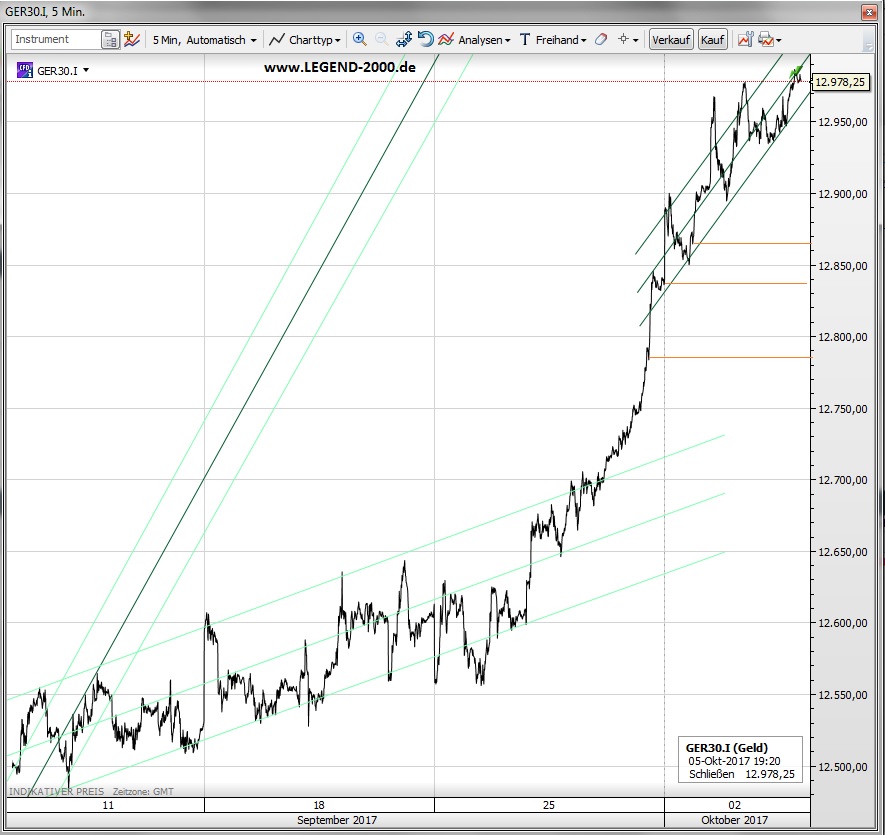Image resolution: width=885 pixels, height=835 pixels.
Task: Click the Kauf button
Action: (712, 40)
